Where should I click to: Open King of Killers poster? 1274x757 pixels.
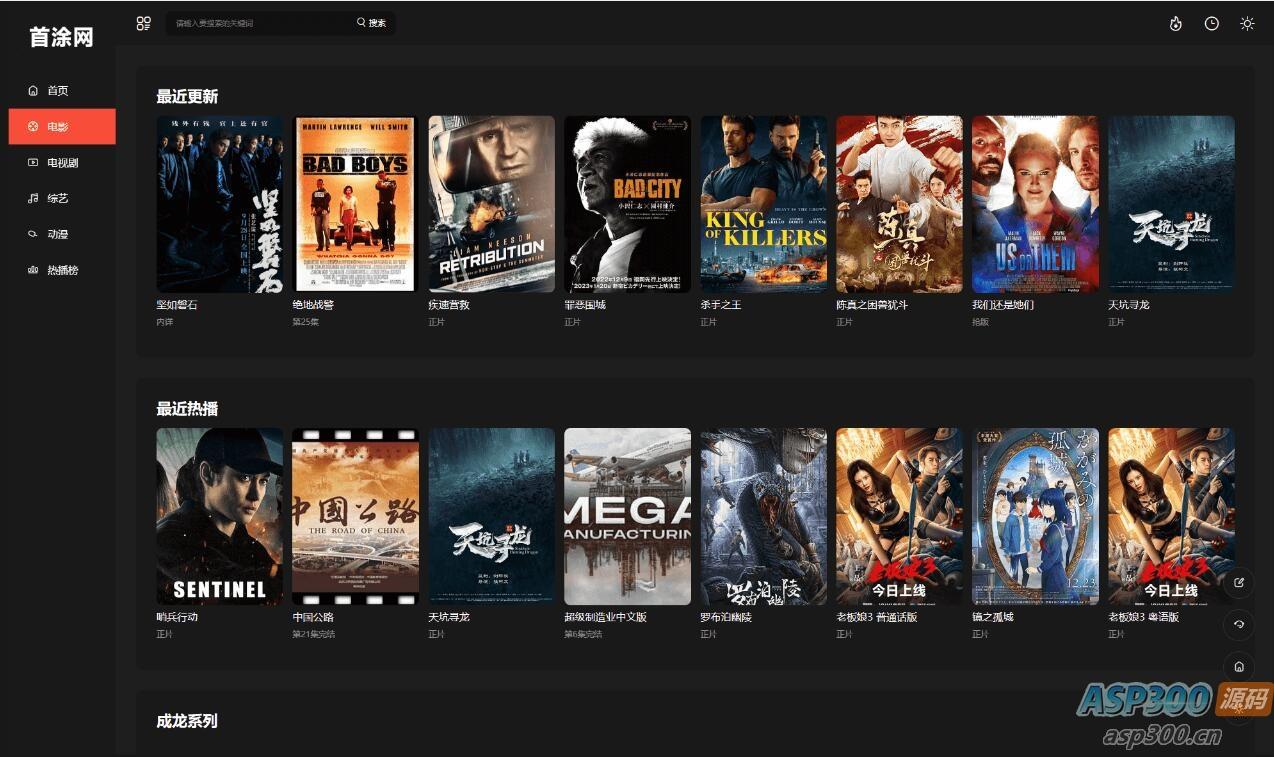pos(763,204)
